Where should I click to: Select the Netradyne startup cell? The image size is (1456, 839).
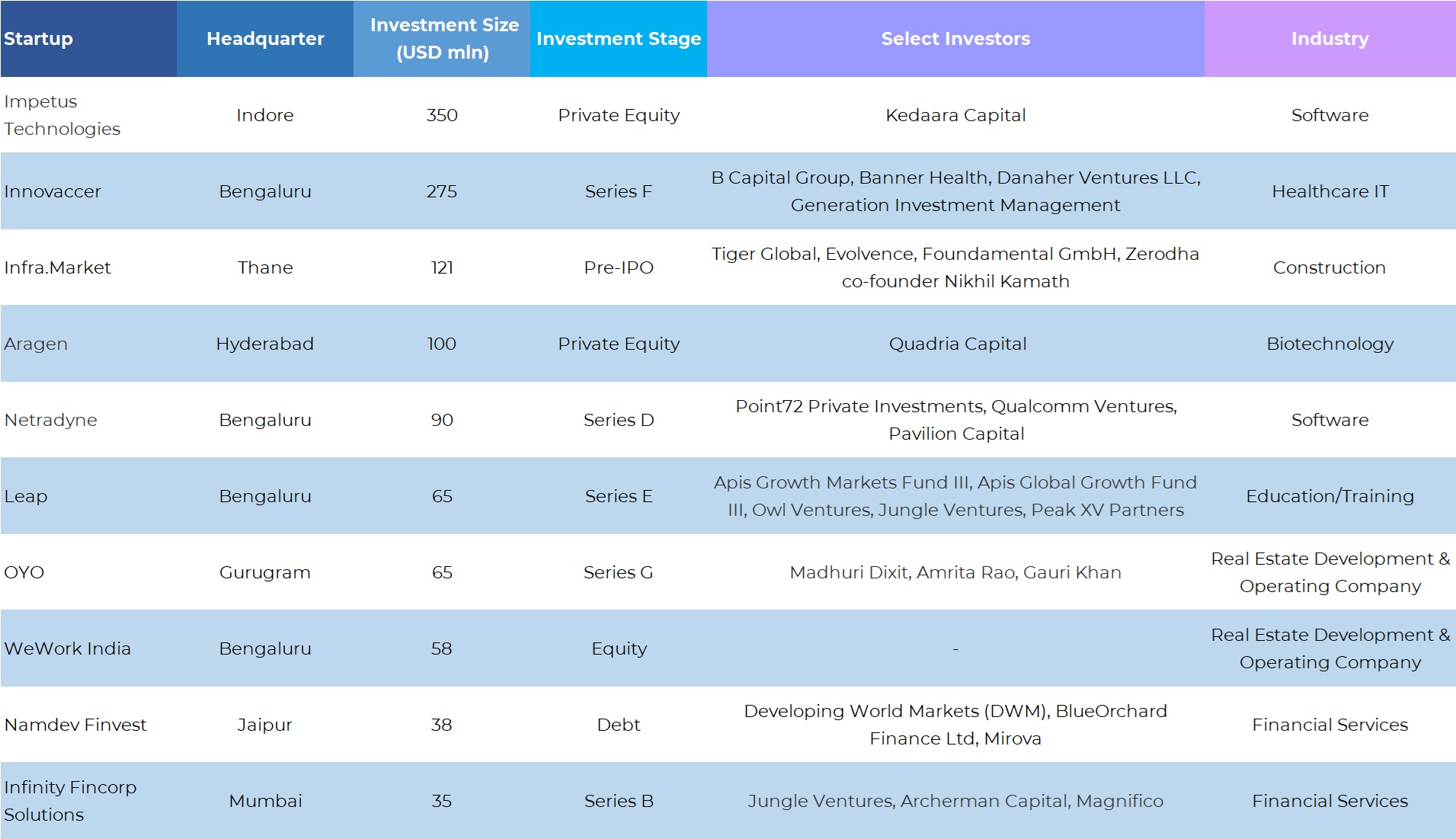[51, 420]
